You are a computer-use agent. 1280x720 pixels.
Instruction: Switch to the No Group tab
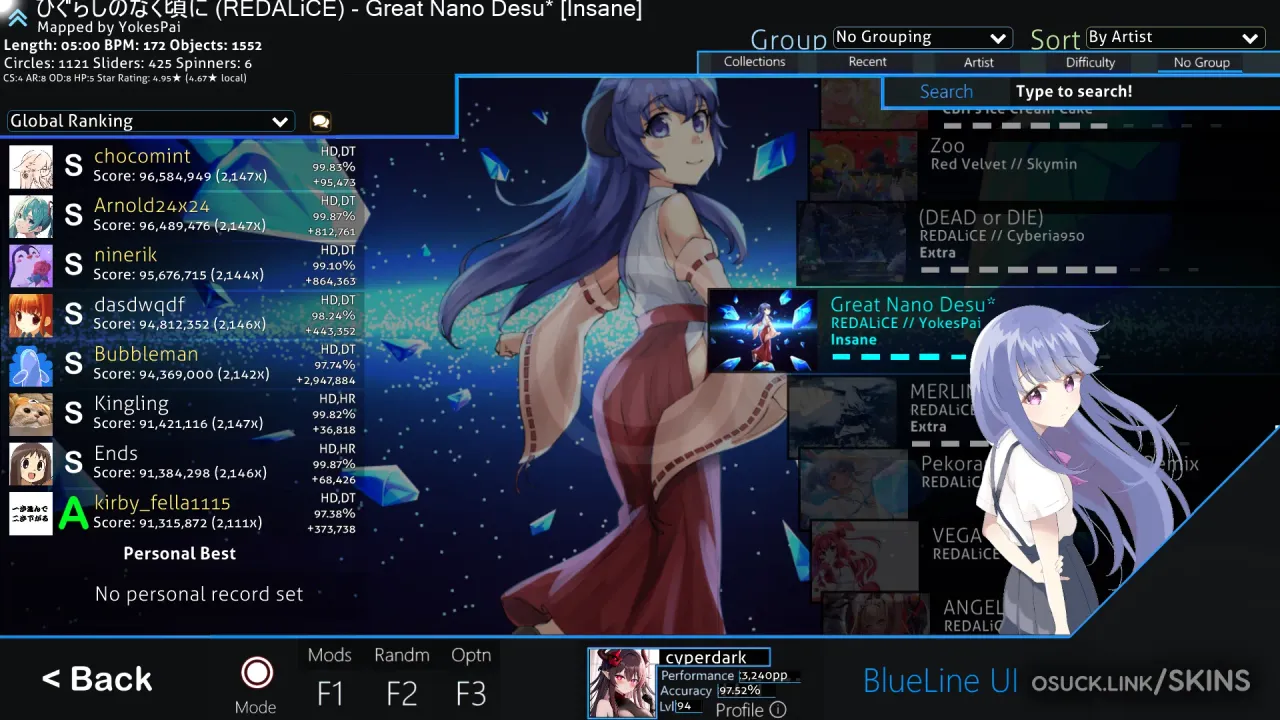coord(1202,62)
